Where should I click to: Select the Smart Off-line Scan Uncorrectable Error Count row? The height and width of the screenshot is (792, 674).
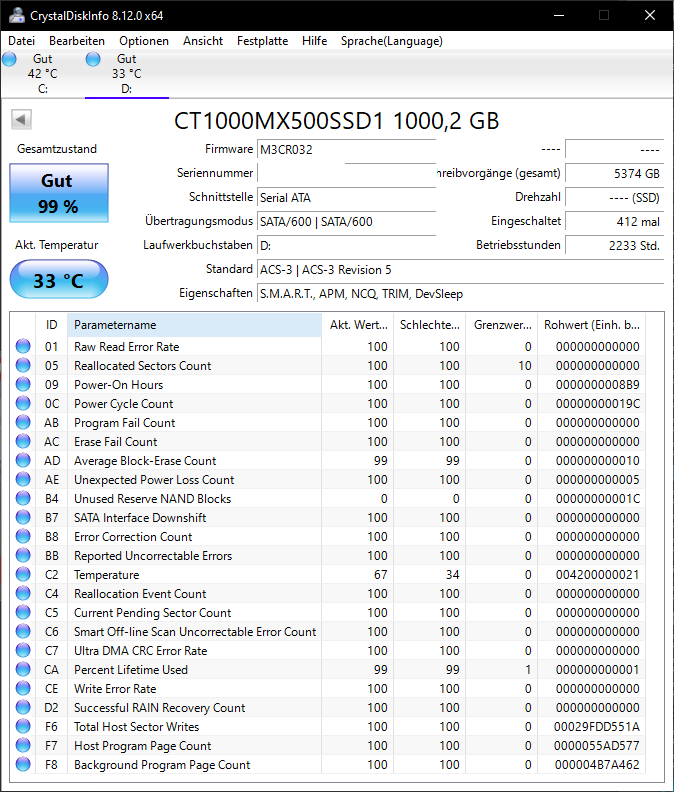[x=328, y=631]
